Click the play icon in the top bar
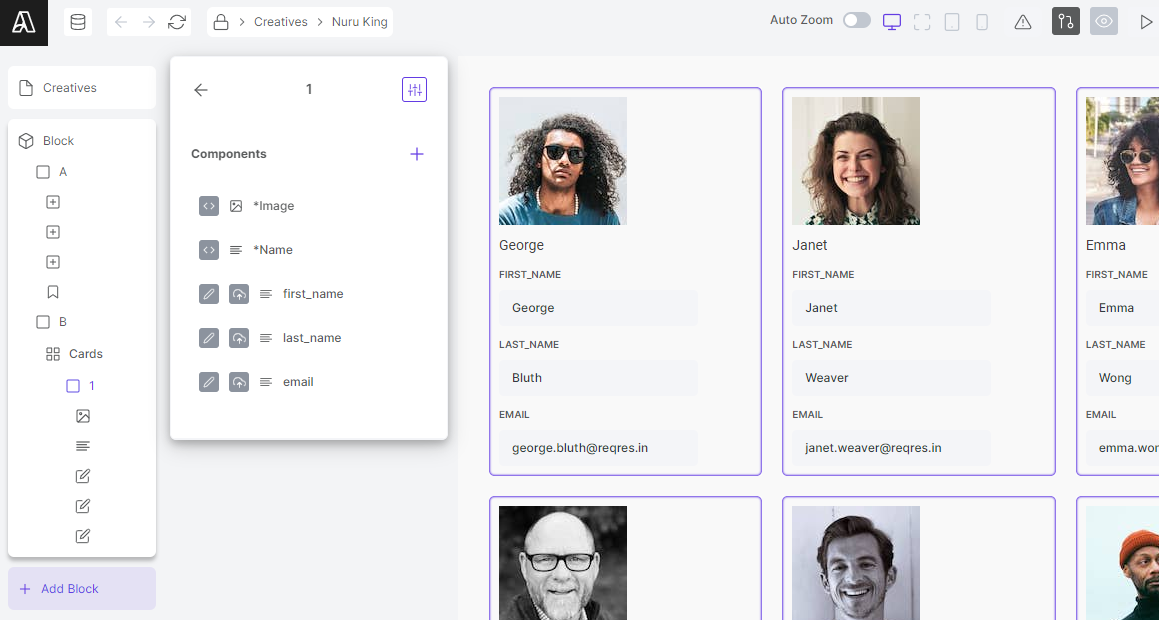Viewport: 1159px width, 620px height. point(1146,22)
